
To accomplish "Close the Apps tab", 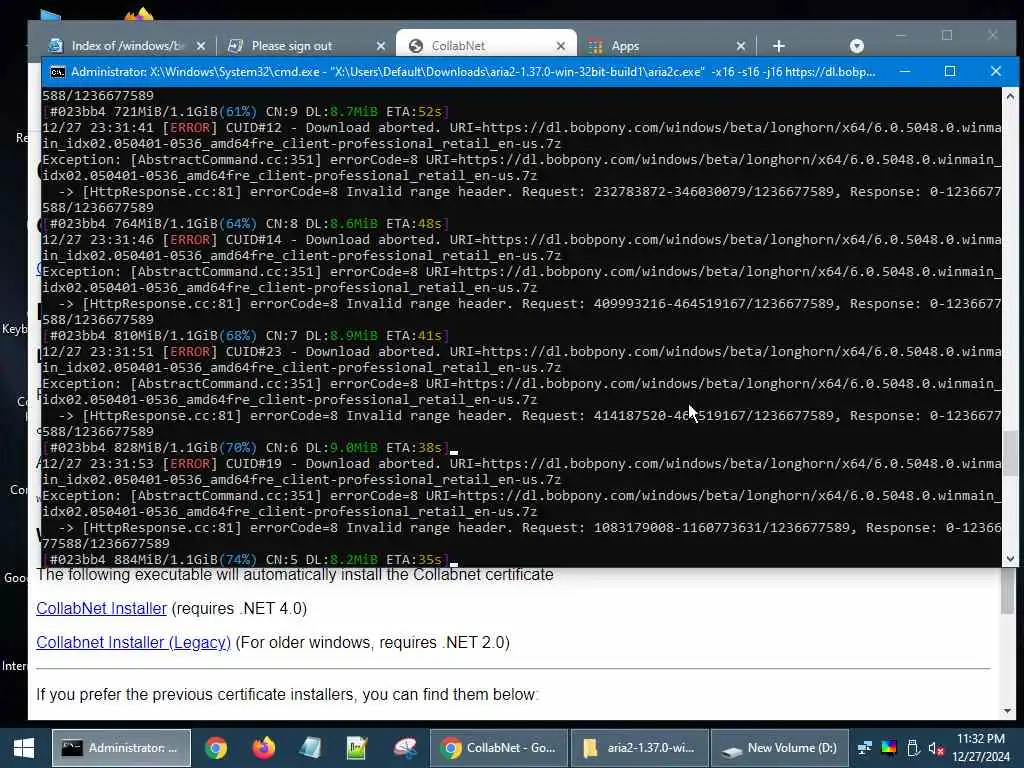I will tap(741, 46).
